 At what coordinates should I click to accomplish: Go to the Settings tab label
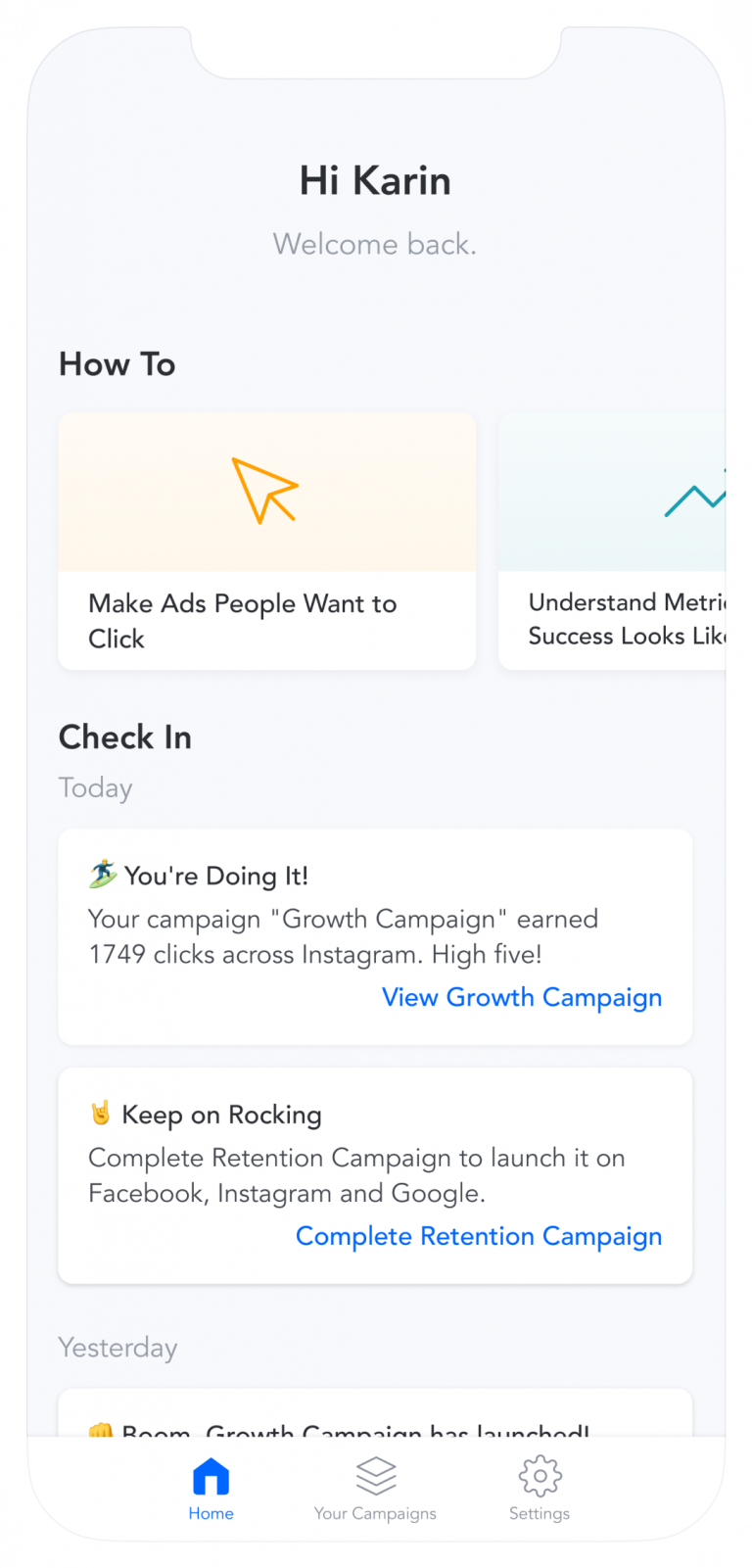point(540,1513)
